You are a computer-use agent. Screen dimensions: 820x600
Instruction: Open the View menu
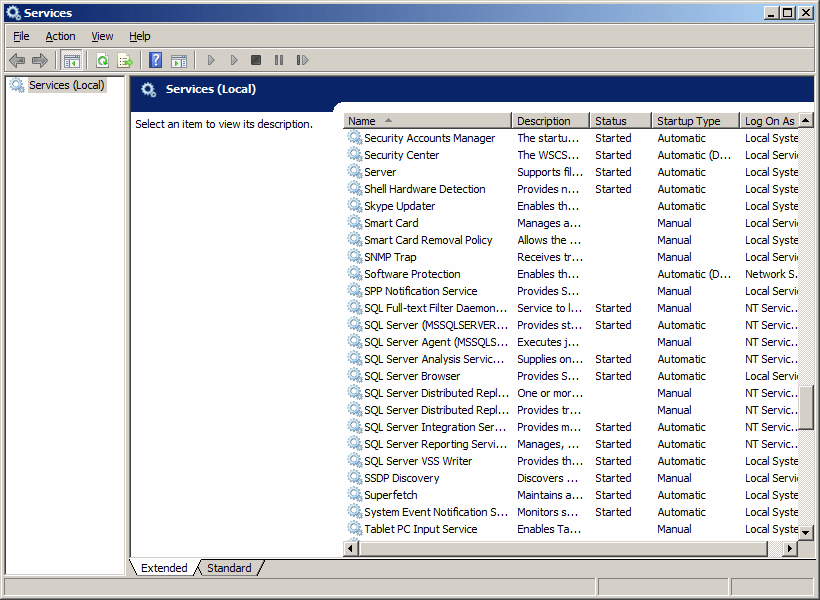[x=102, y=36]
